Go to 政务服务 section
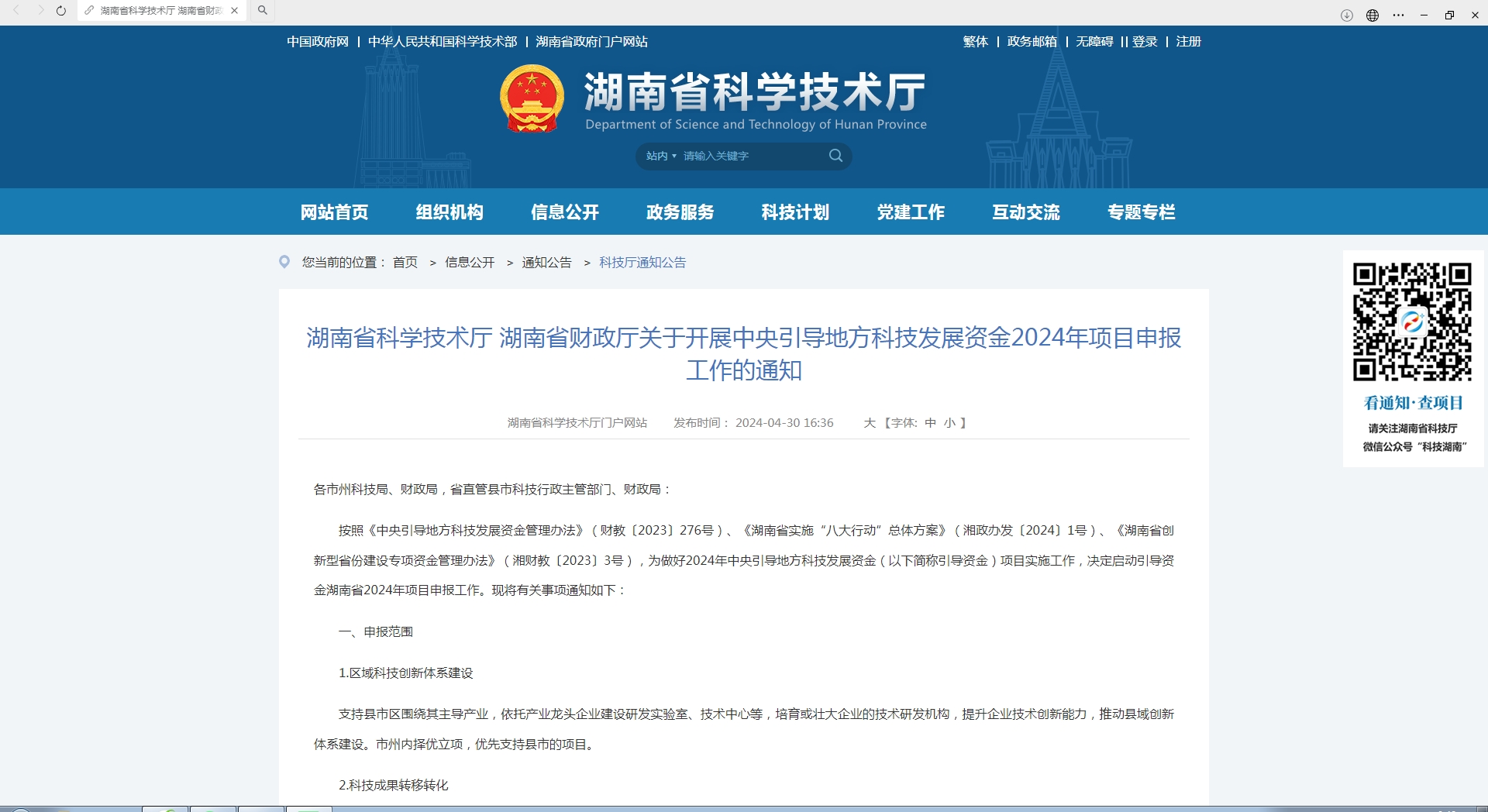This screenshot has width=1488, height=812. [x=680, y=212]
